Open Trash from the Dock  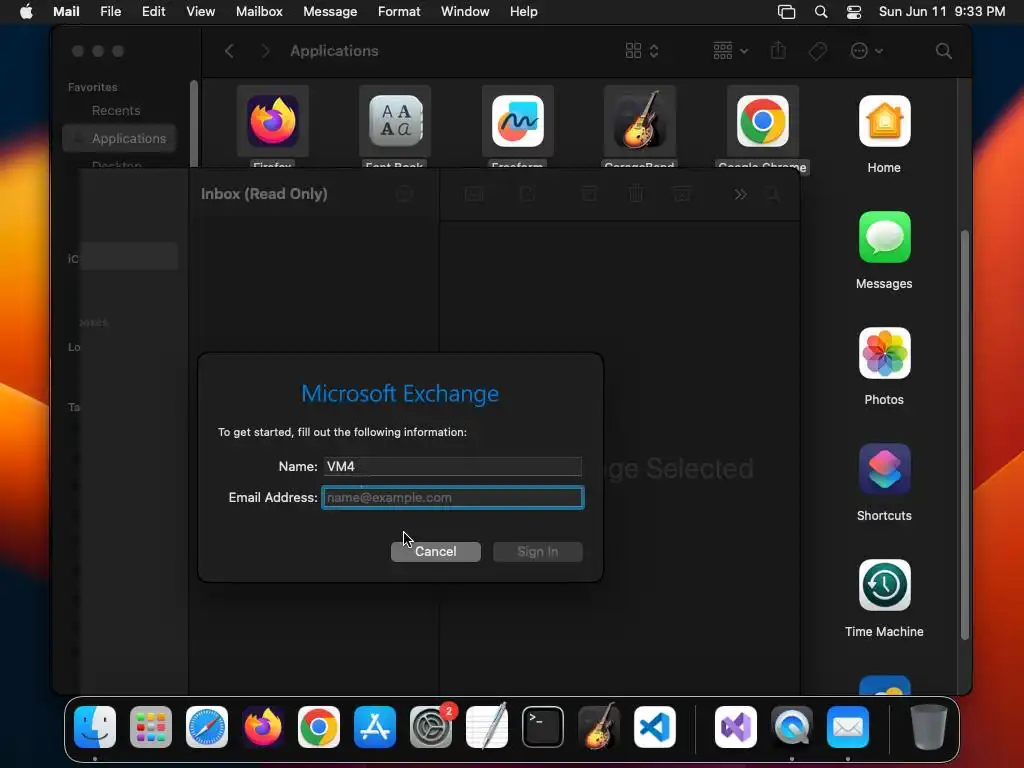[x=929, y=727]
